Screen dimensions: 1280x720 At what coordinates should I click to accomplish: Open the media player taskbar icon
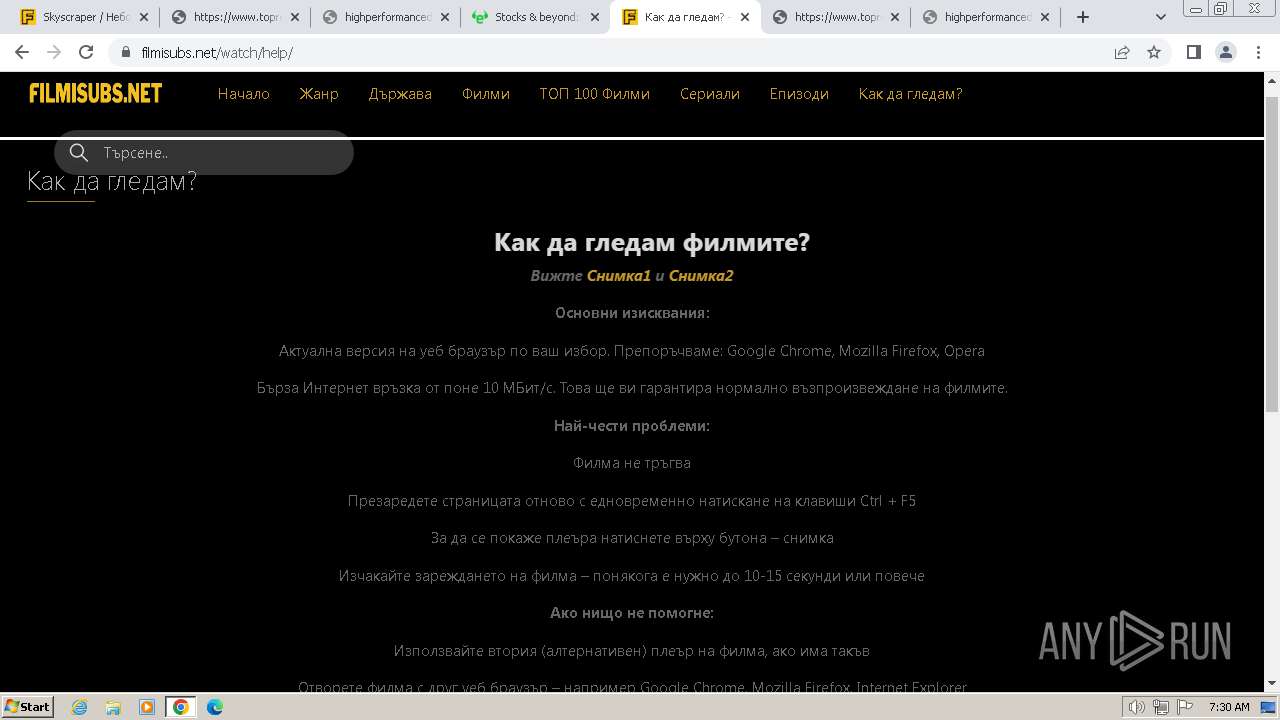[x=147, y=707]
